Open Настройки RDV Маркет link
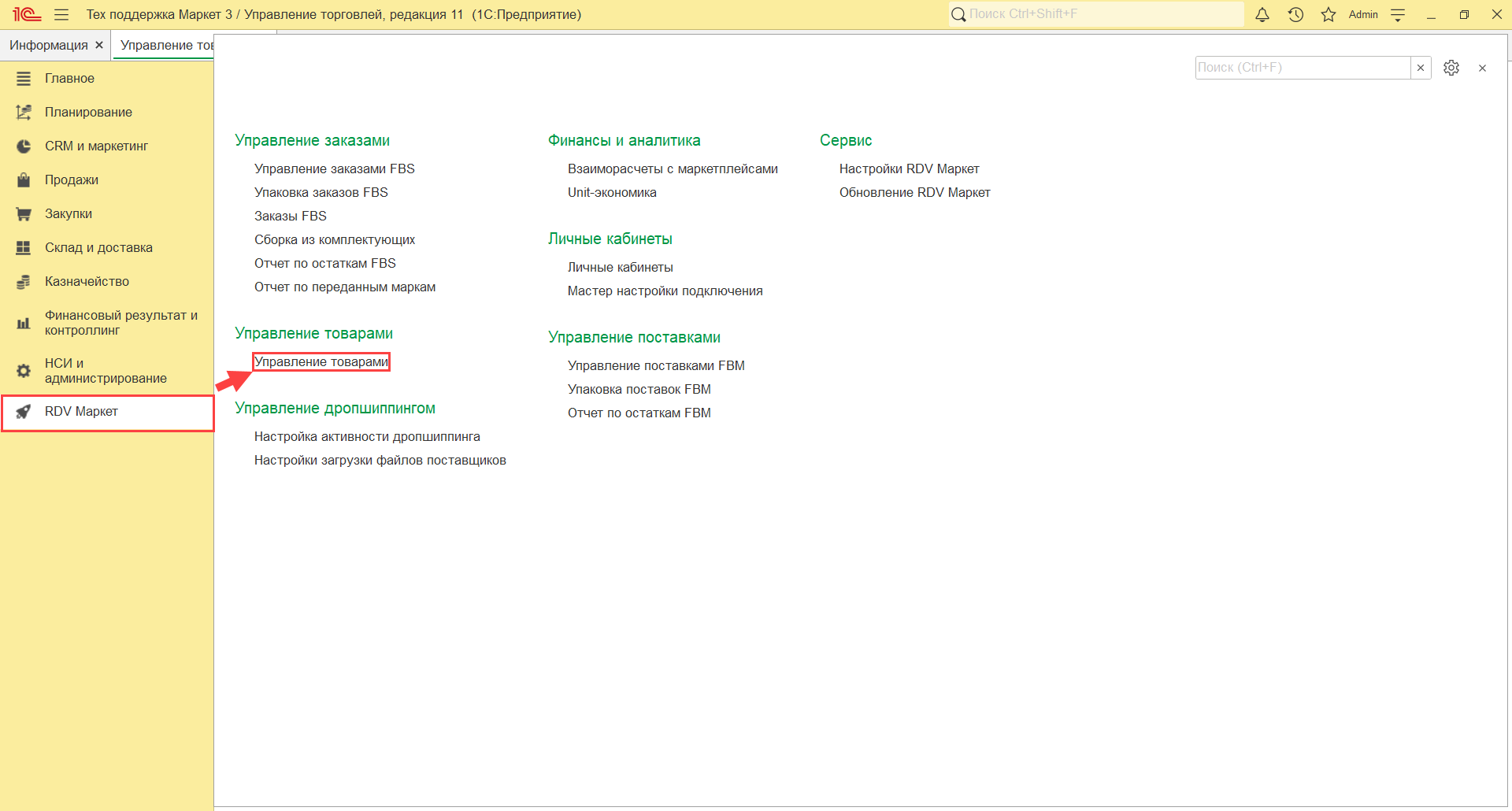The width and height of the screenshot is (1512, 811). [x=909, y=169]
